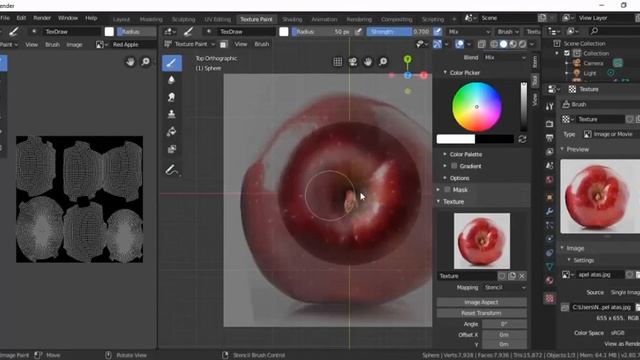Screen dimensions: 640x360
Task: Click the Image Aspect button
Action: point(481,302)
